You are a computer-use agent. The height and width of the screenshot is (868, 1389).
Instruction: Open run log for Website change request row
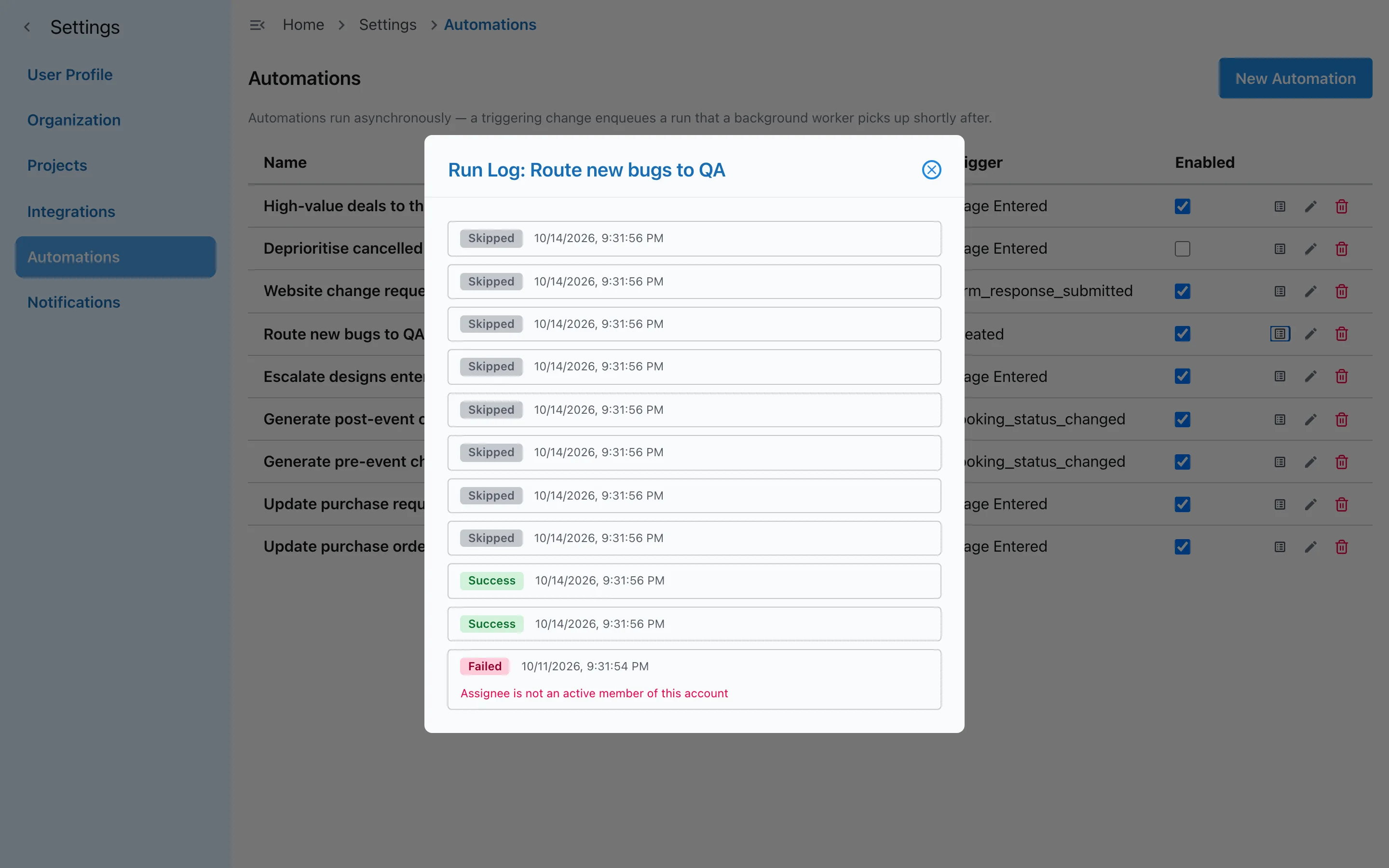click(x=1280, y=291)
